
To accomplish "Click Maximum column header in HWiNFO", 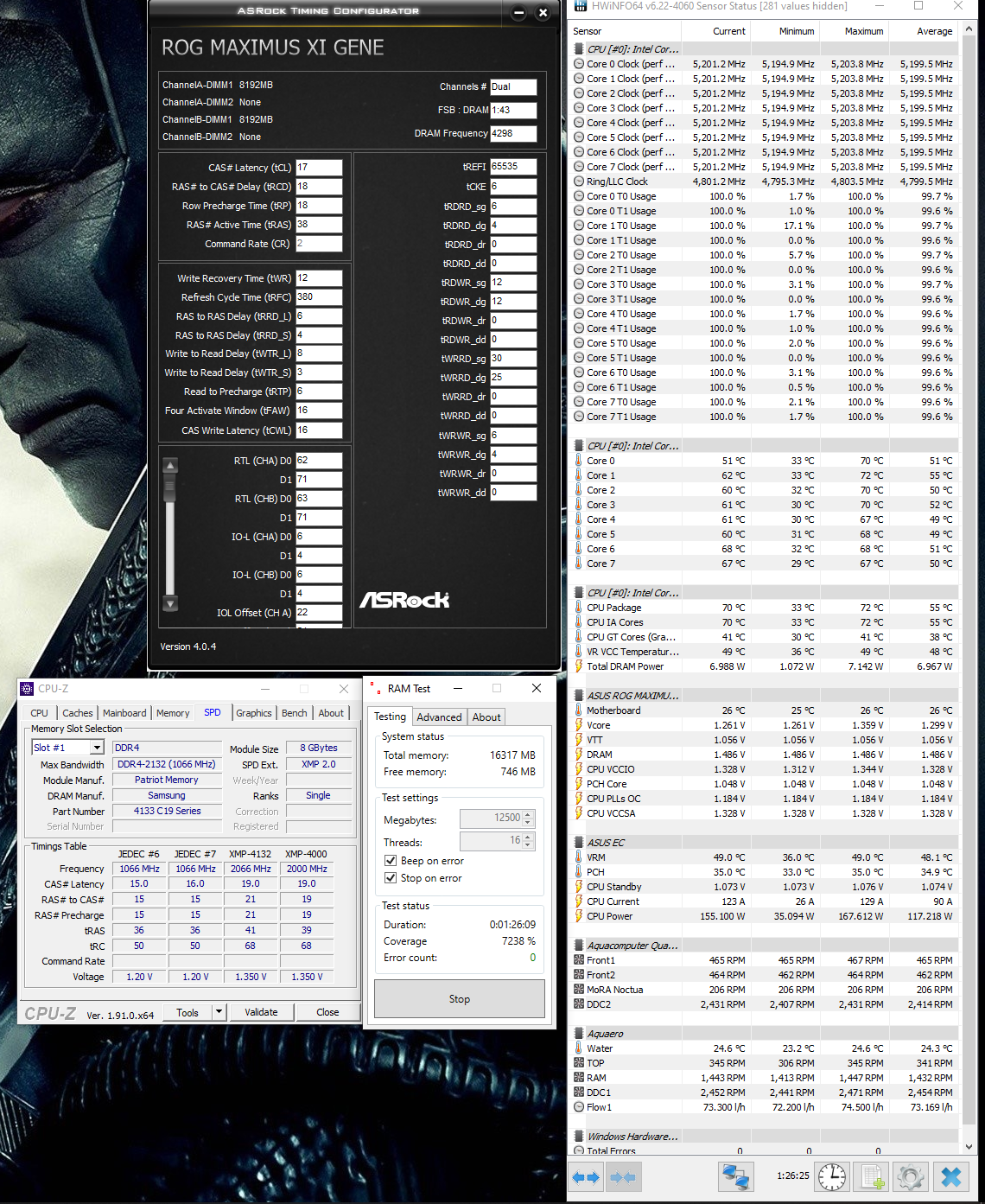I will [x=855, y=31].
